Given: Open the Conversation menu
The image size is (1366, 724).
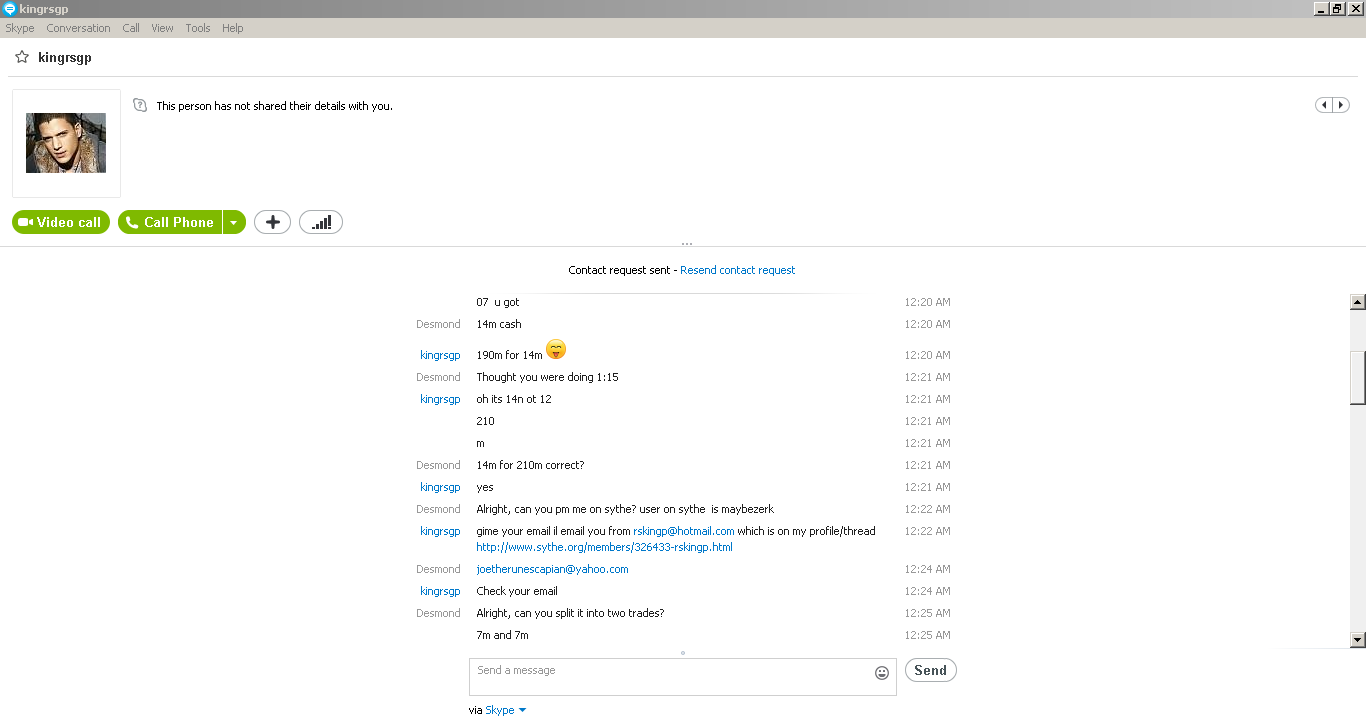Looking at the screenshot, I should click(78, 28).
